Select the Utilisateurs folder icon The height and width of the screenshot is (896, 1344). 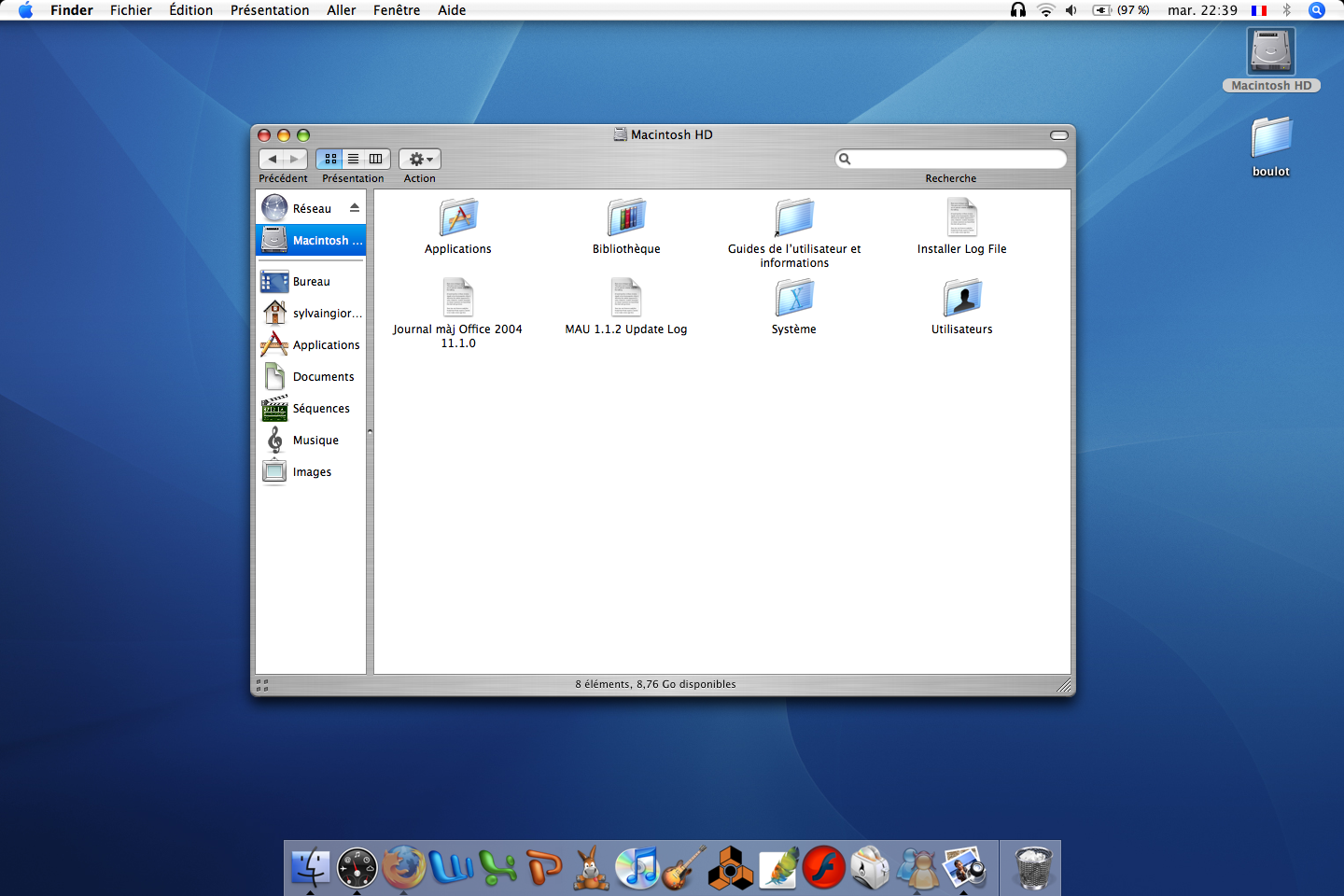click(x=962, y=298)
